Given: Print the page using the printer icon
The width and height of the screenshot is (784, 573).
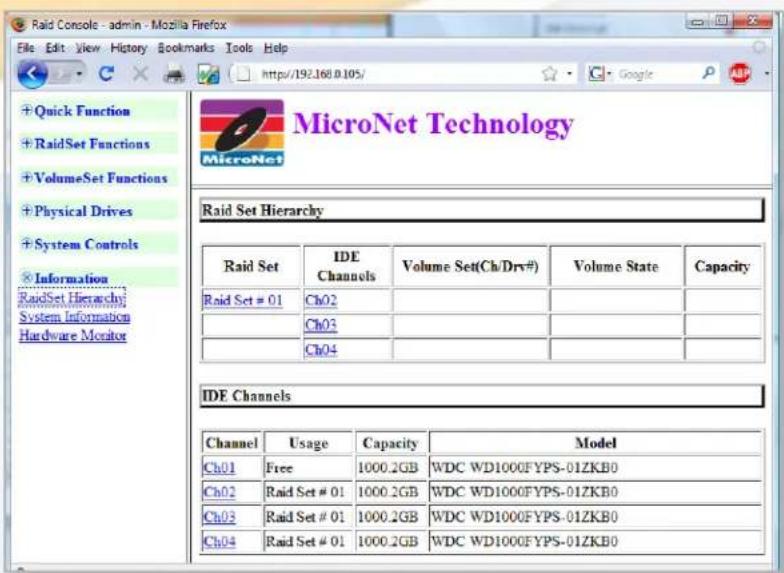Looking at the screenshot, I should (174, 75).
